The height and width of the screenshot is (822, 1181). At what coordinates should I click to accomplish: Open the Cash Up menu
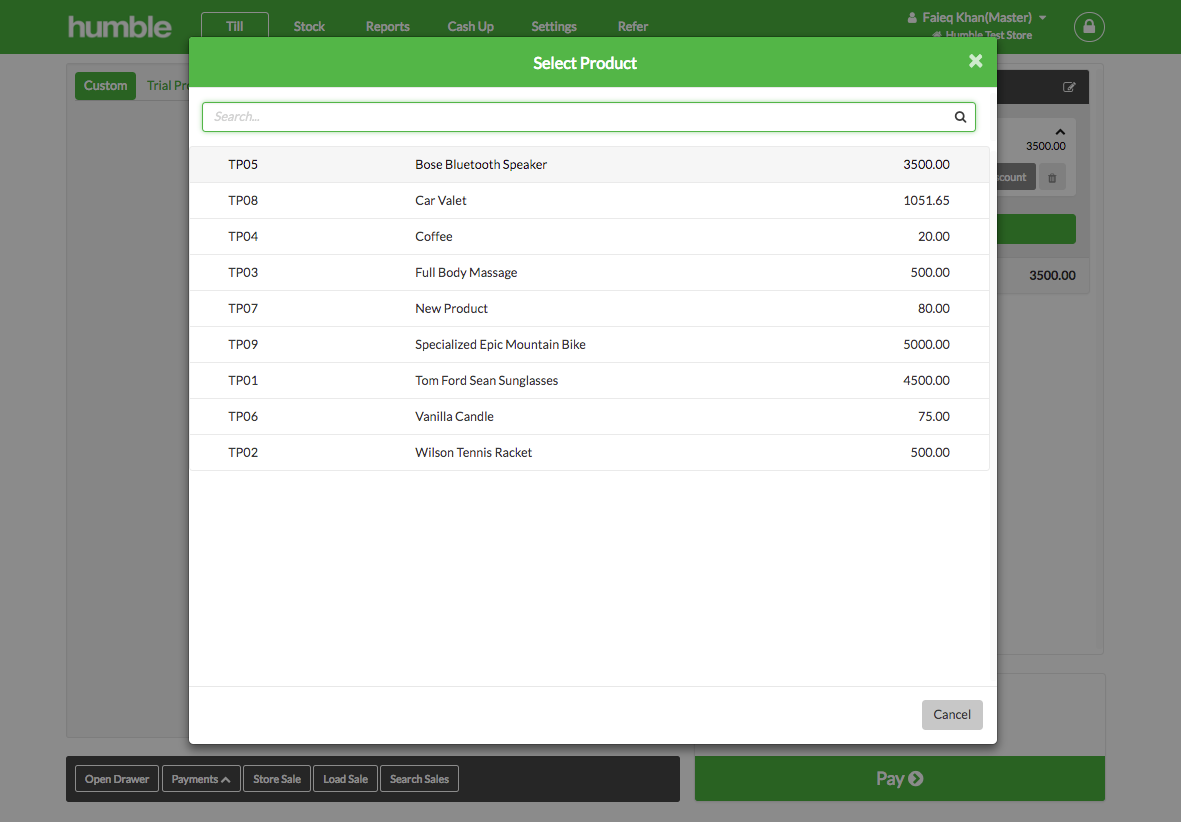(471, 26)
